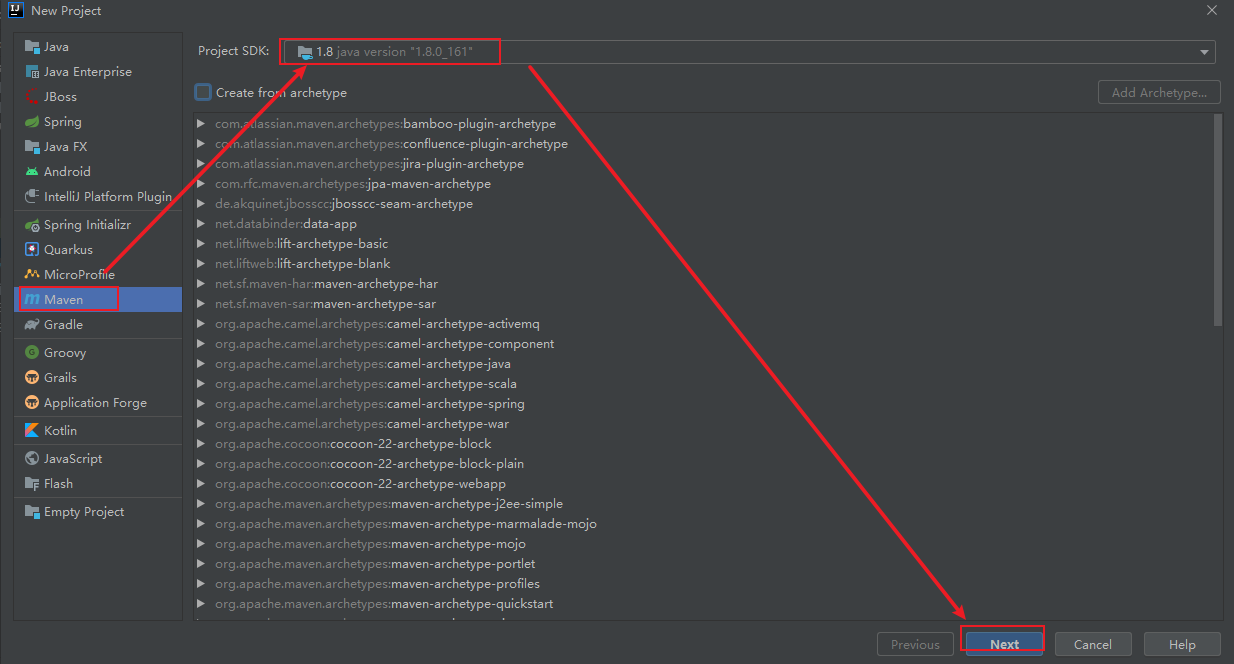This screenshot has width=1234, height=664.
Task: Select the Grails icon
Action: (x=32, y=378)
